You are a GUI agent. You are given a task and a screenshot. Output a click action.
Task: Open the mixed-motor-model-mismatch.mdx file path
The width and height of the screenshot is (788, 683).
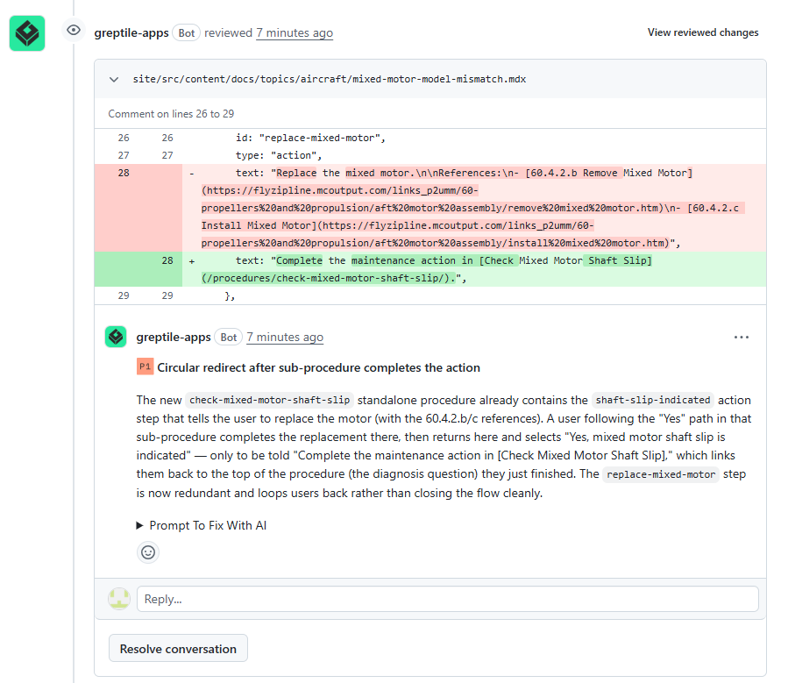329,79
